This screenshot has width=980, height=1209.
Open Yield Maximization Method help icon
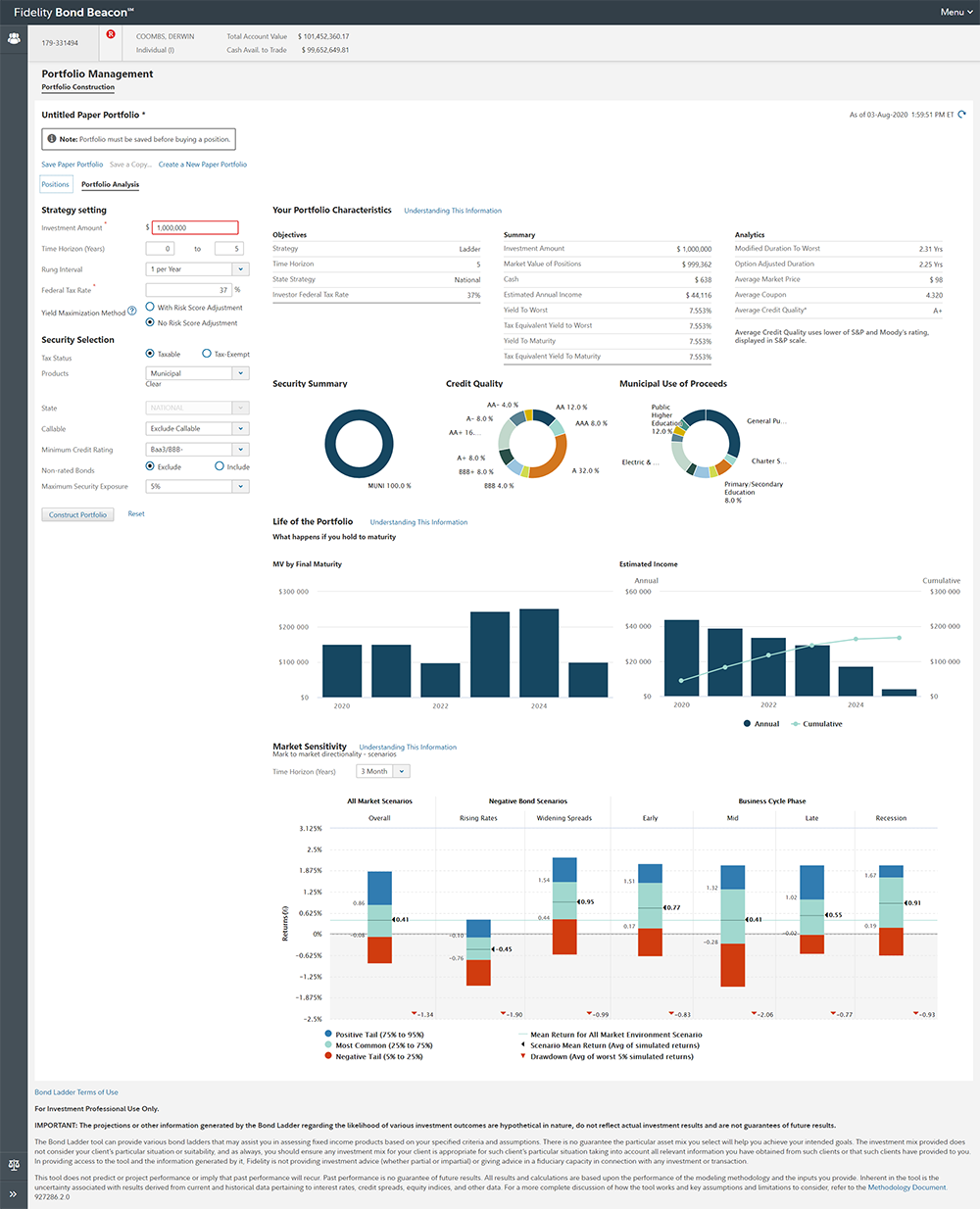tap(132, 312)
